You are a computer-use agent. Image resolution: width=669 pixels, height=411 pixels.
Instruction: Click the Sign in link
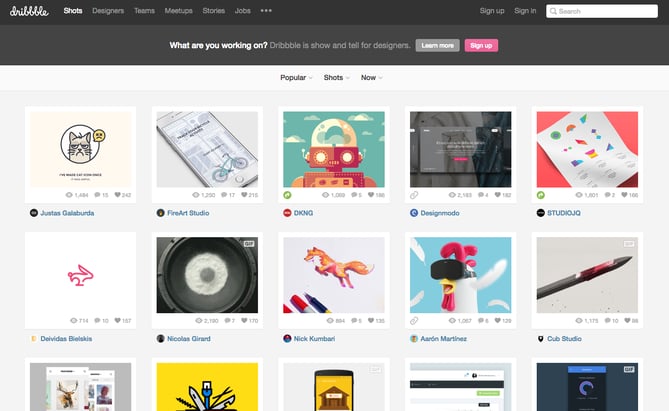click(x=525, y=11)
